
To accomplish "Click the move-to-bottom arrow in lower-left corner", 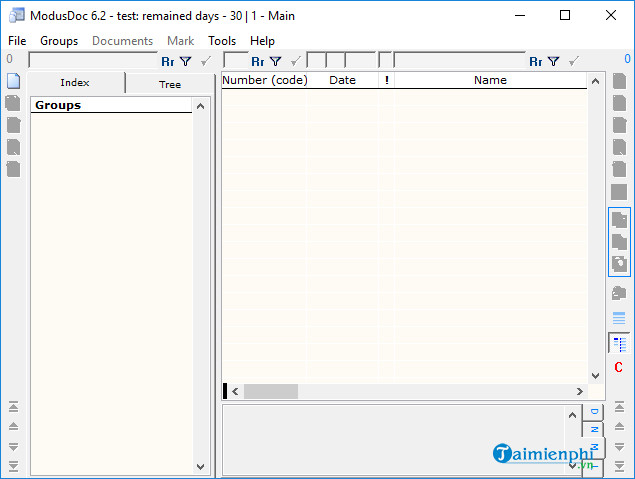I will click(x=14, y=467).
